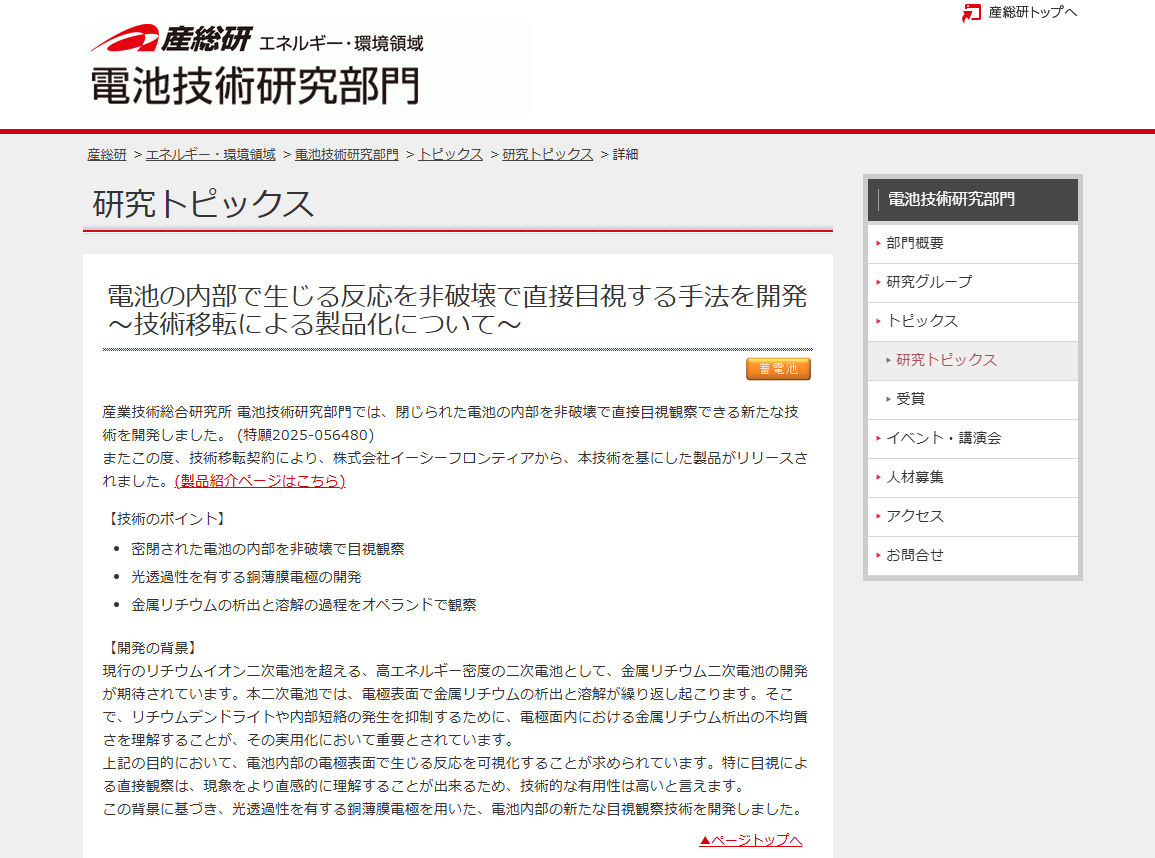
Task: Click the red arrow icon beside 産総研トップへ
Action: pos(971,13)
